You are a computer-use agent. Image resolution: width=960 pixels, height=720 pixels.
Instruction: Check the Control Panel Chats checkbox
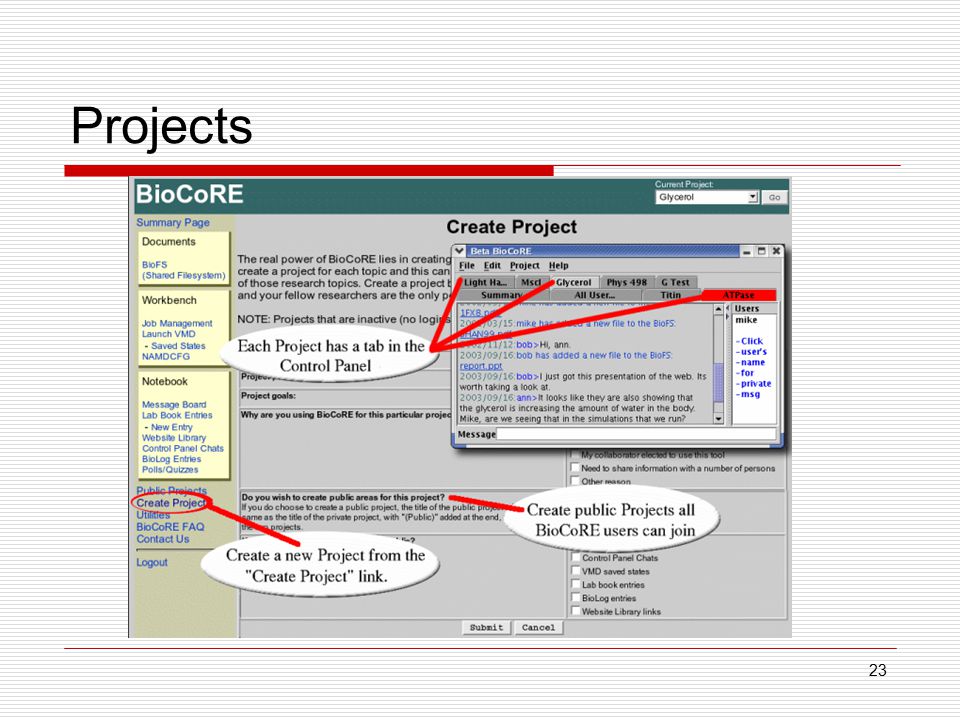[x=576, y=558]
